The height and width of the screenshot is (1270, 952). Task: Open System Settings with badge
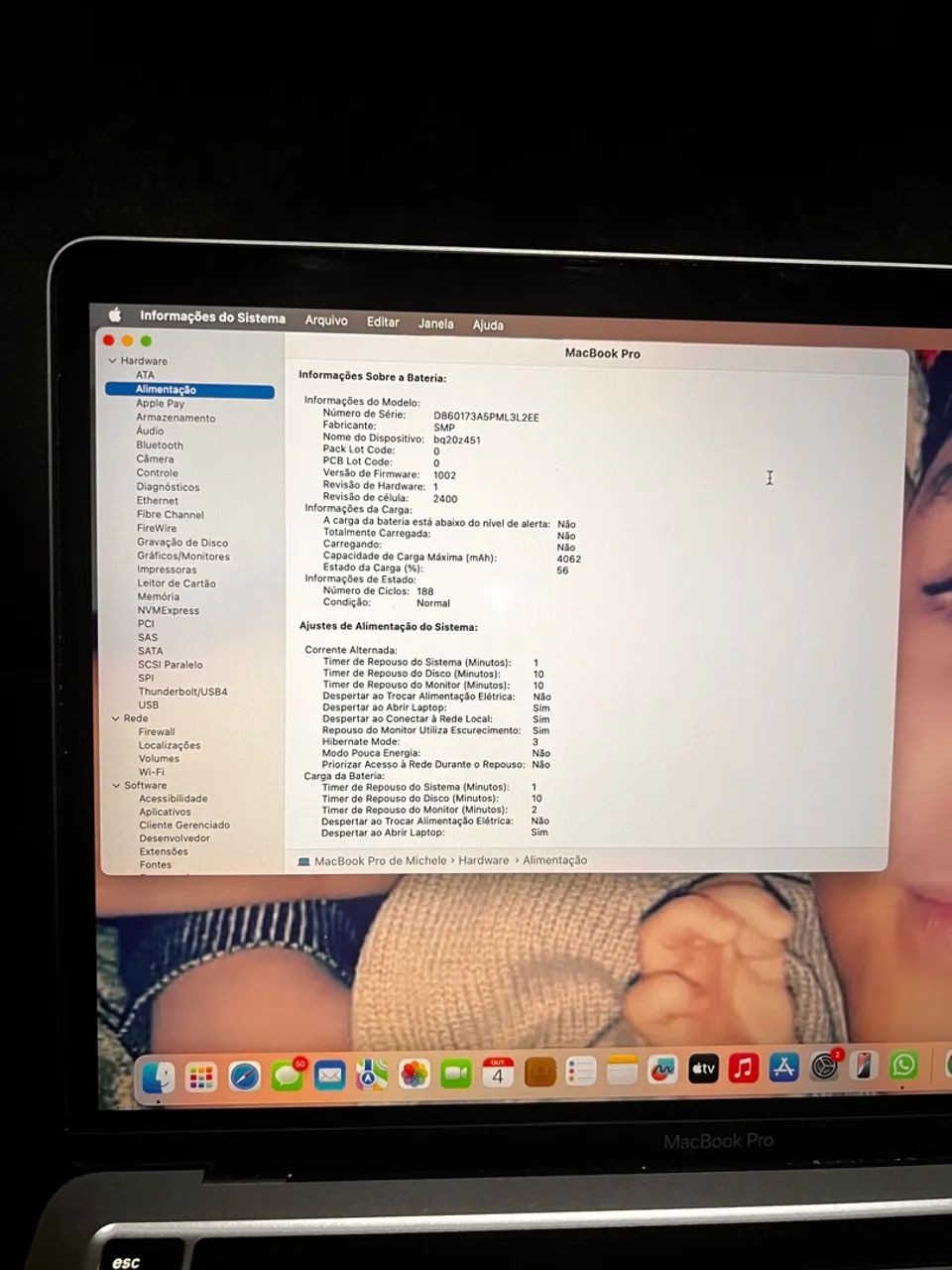[x=824, y=1067]
